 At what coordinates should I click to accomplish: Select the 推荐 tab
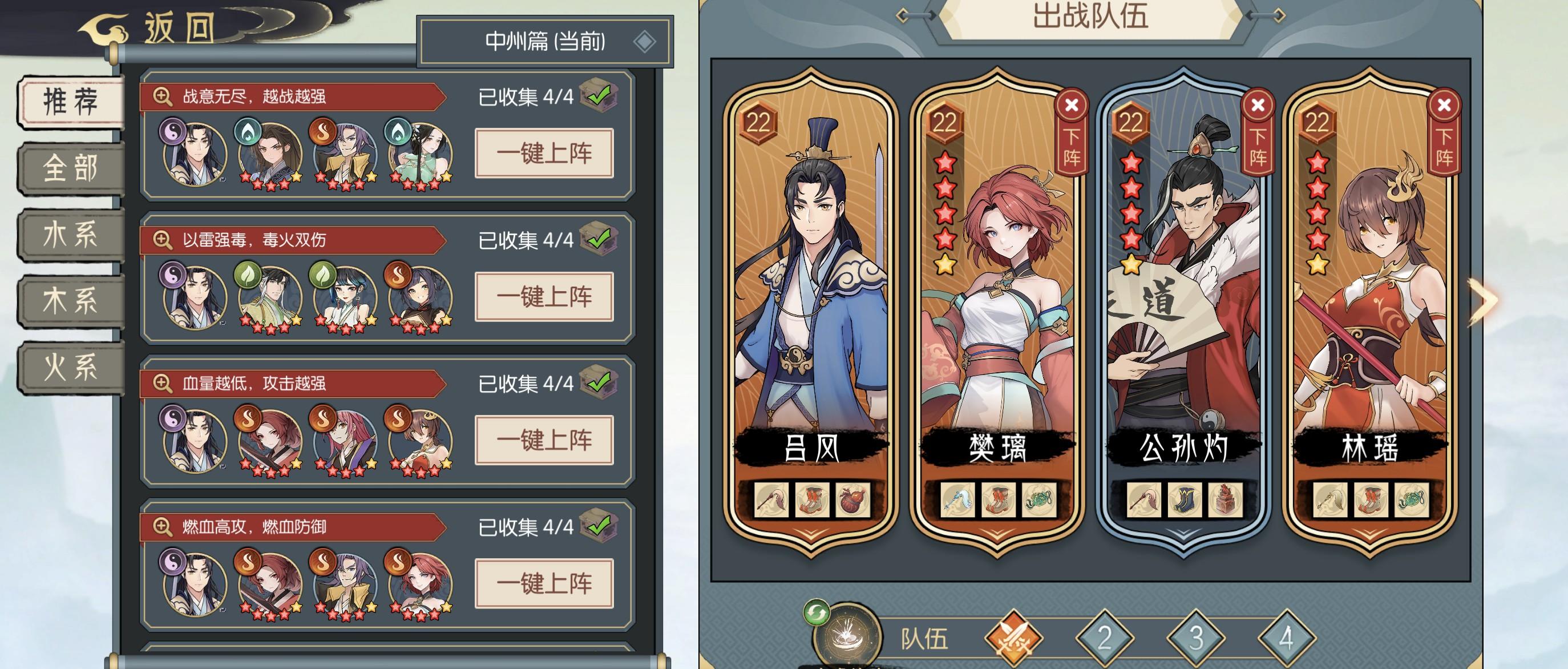[x=71, y=102]
